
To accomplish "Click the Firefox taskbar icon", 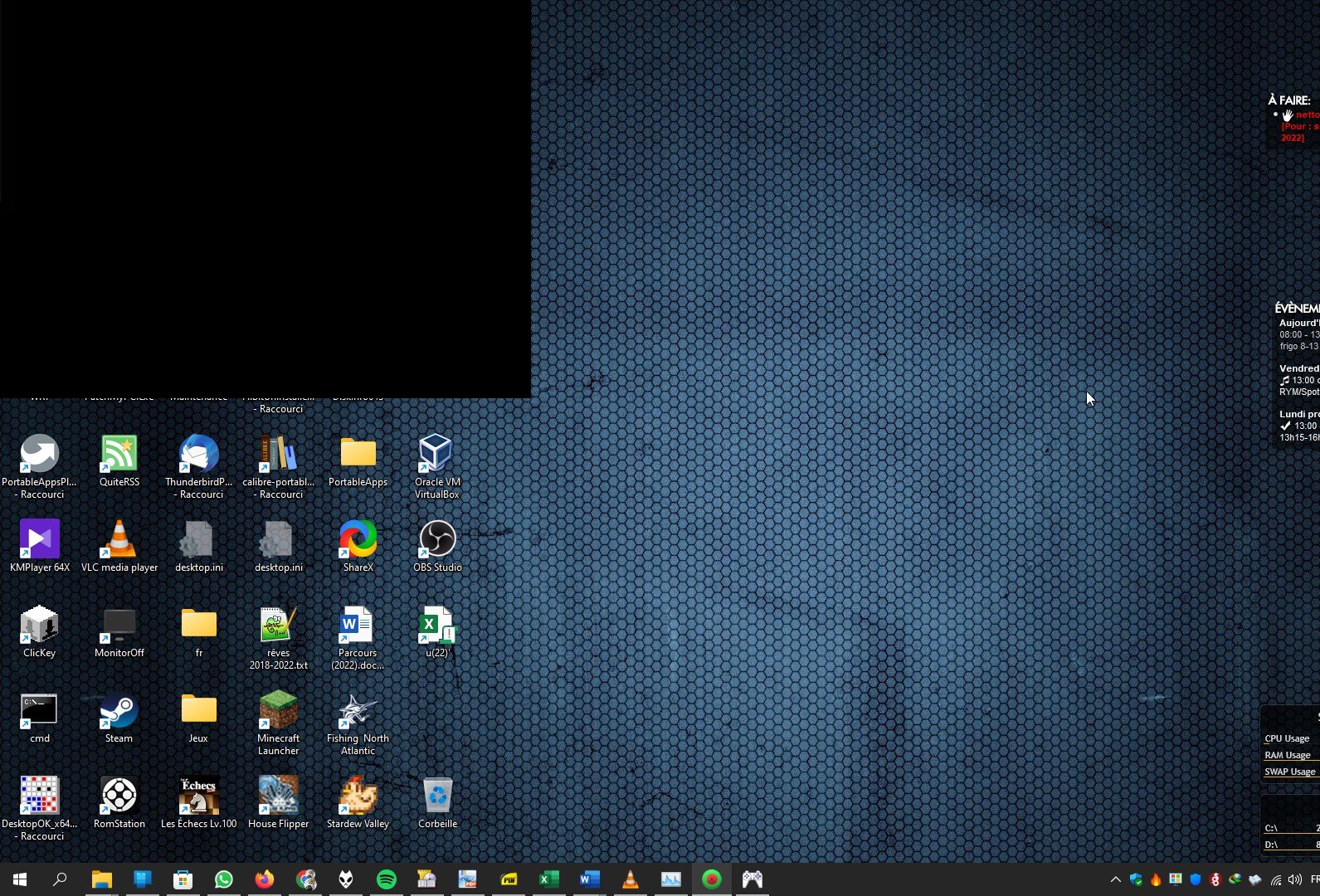I will tap(265, 879).
